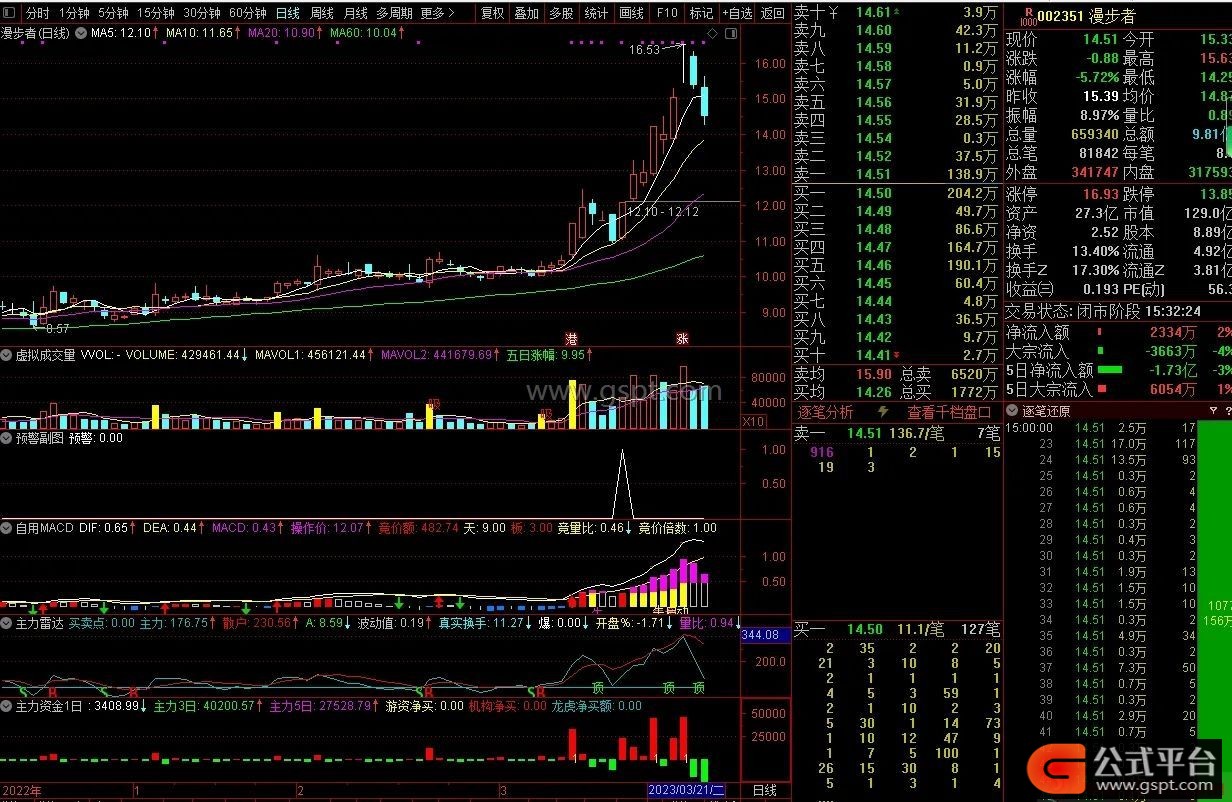Click the 买一 14.50 order book row
1232x802 pixels.
897,193
